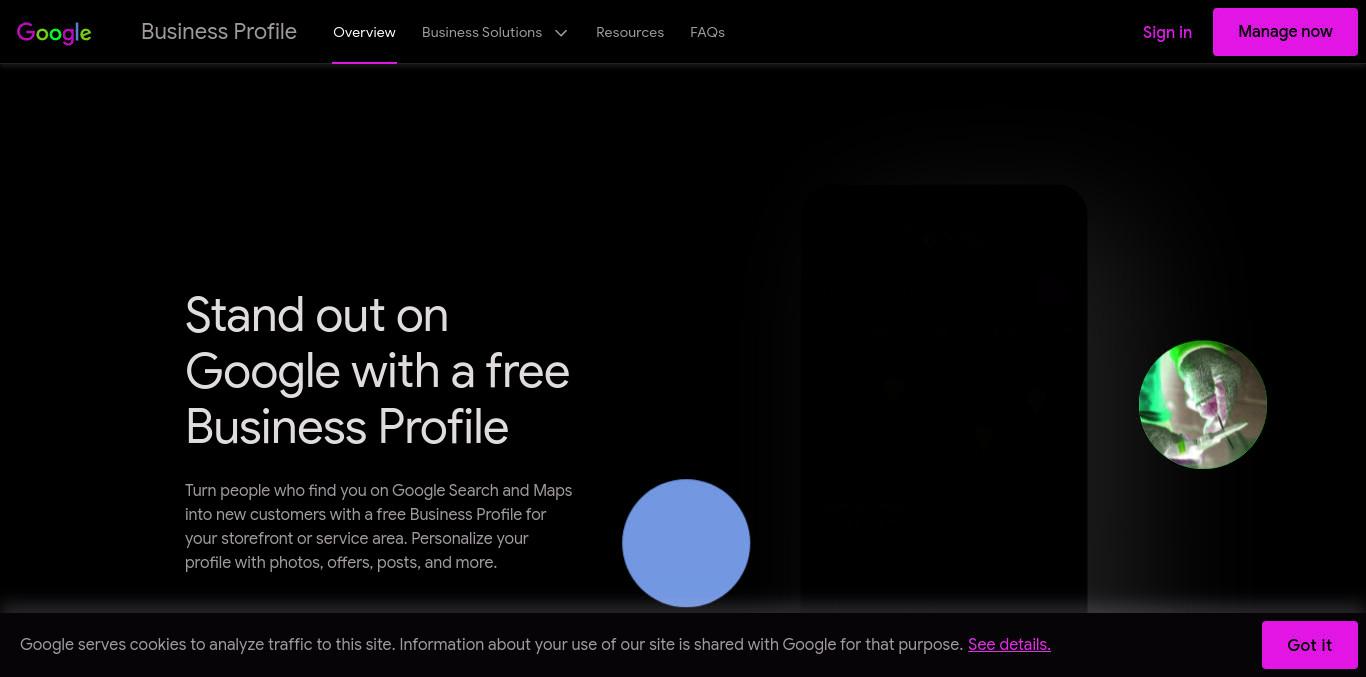This screenshot has width=1366, height=677.
Task: Click the dark phone mockup image
Action: (x=943, y=398)
